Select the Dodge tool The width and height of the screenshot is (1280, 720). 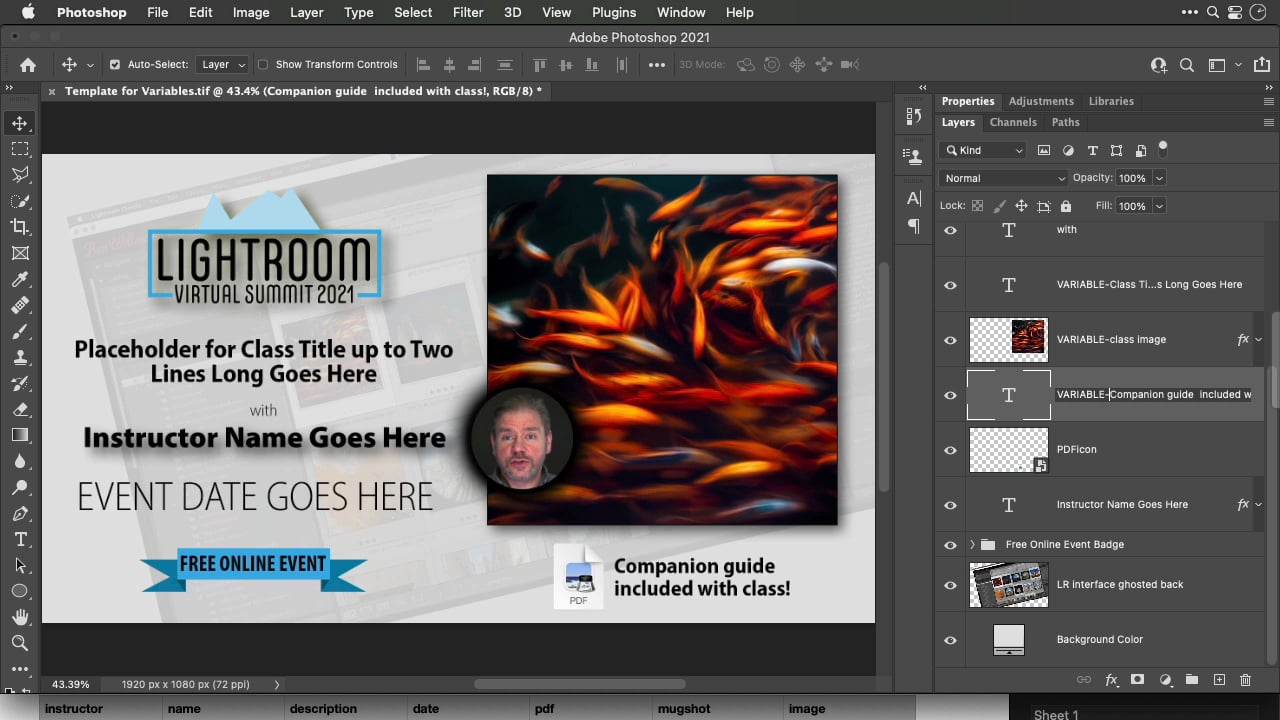tap(20, 488)
